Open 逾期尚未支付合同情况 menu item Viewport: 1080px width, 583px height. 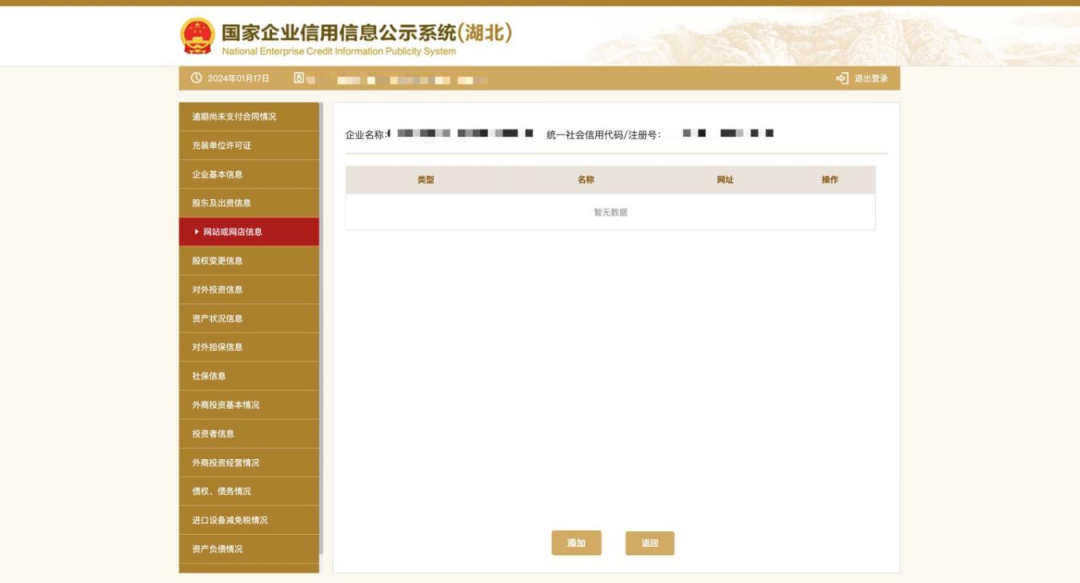234,117
